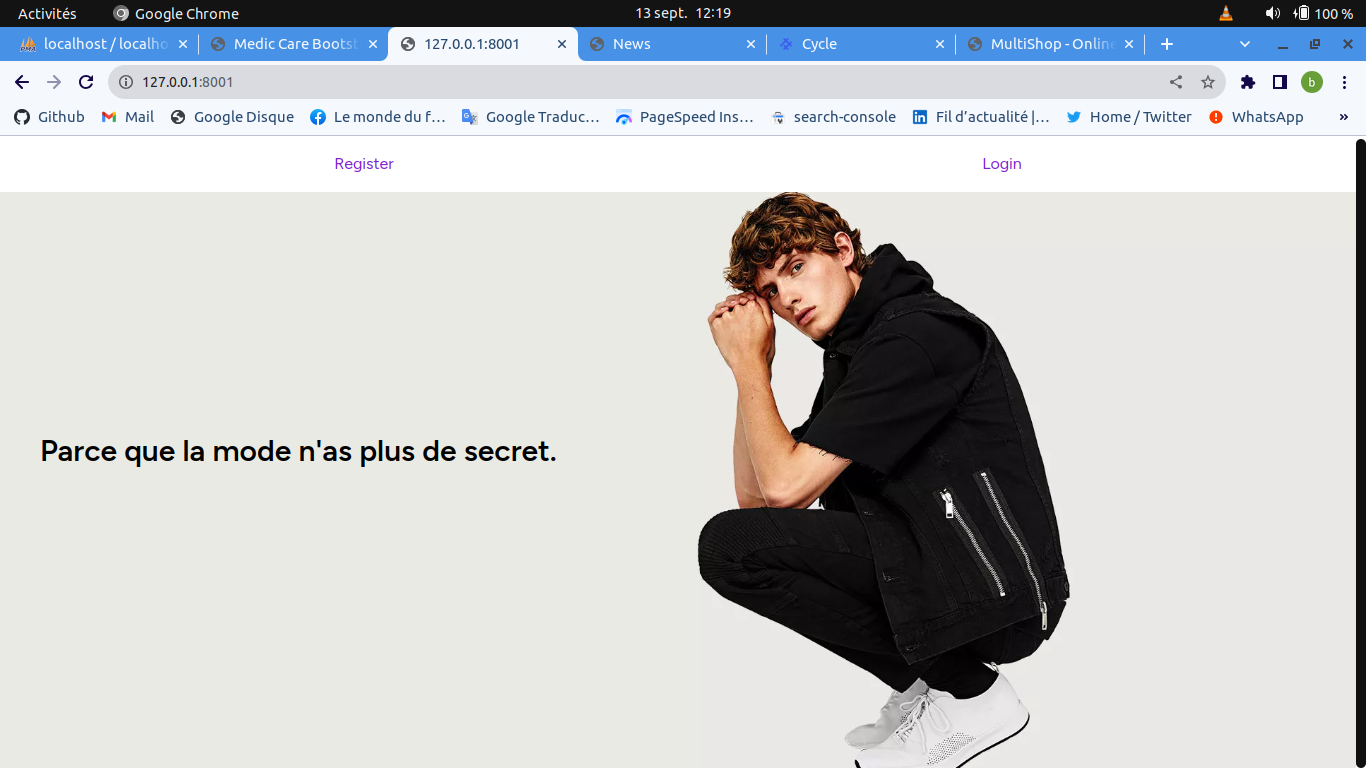Open the Chrome three-dot menu
The width and height of the screenshot is (1366, 768).
[1344, 82]
